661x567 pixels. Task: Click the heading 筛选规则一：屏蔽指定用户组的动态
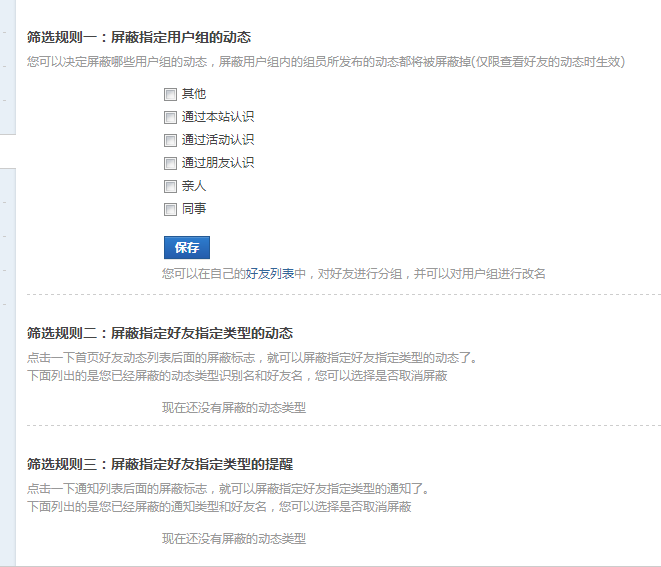pos(139,37)
